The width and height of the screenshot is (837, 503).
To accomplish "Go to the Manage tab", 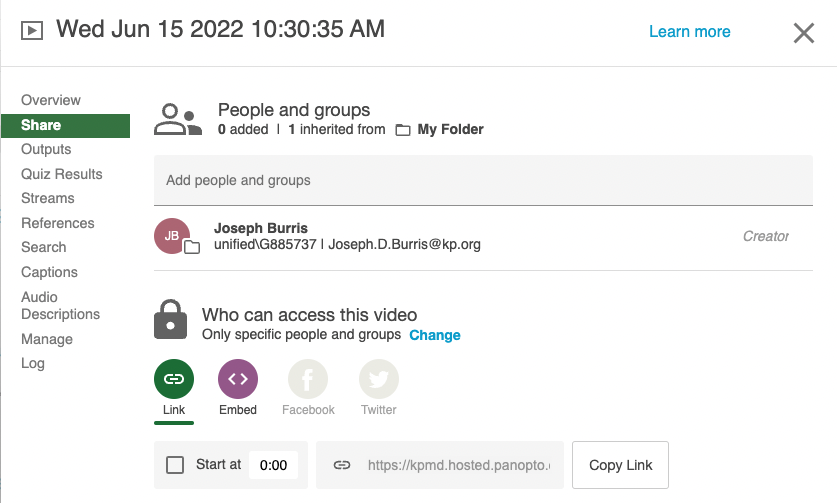I will pyautogui.click(x=47, y=339).
